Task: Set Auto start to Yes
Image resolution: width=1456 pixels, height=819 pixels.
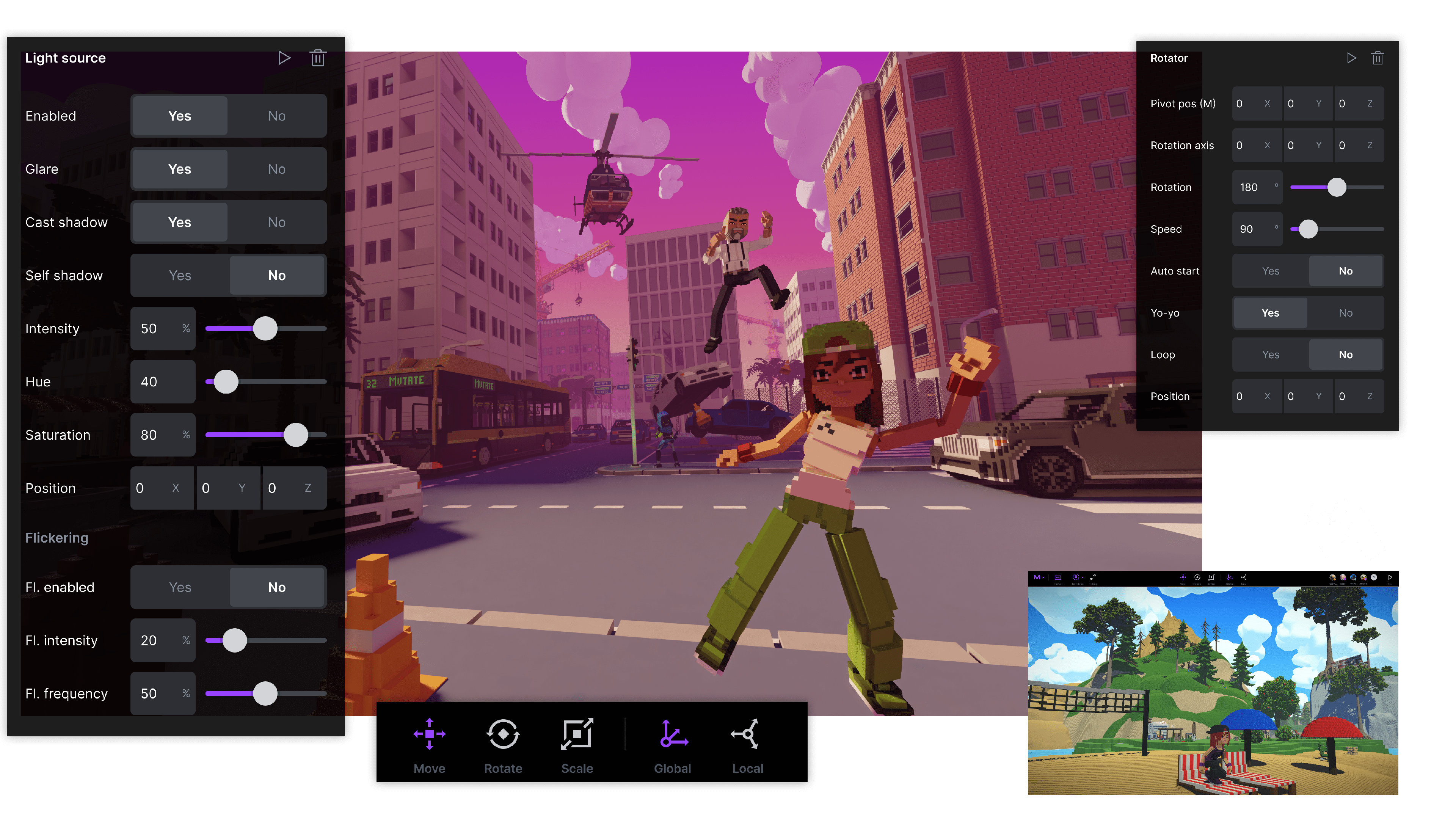Action: pos(1270,271)
